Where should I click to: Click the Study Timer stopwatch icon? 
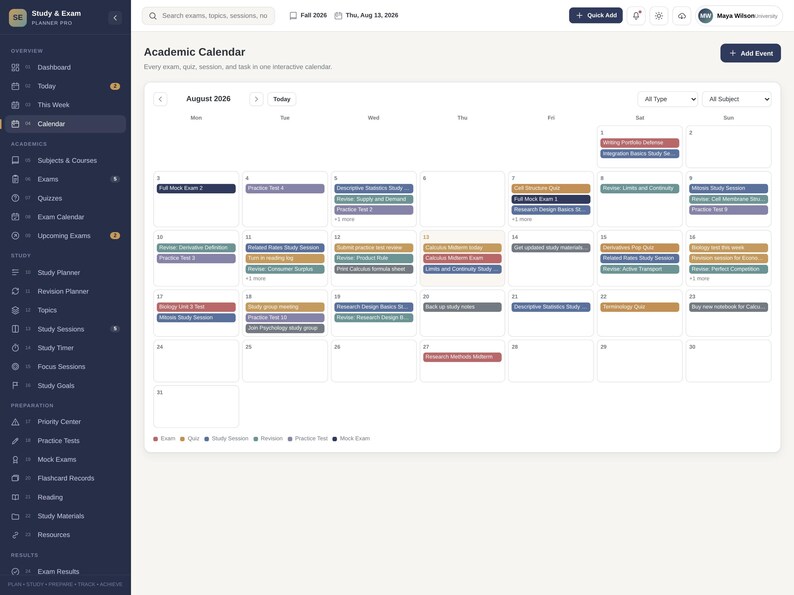pyautogui.click(x=15, y=348)
